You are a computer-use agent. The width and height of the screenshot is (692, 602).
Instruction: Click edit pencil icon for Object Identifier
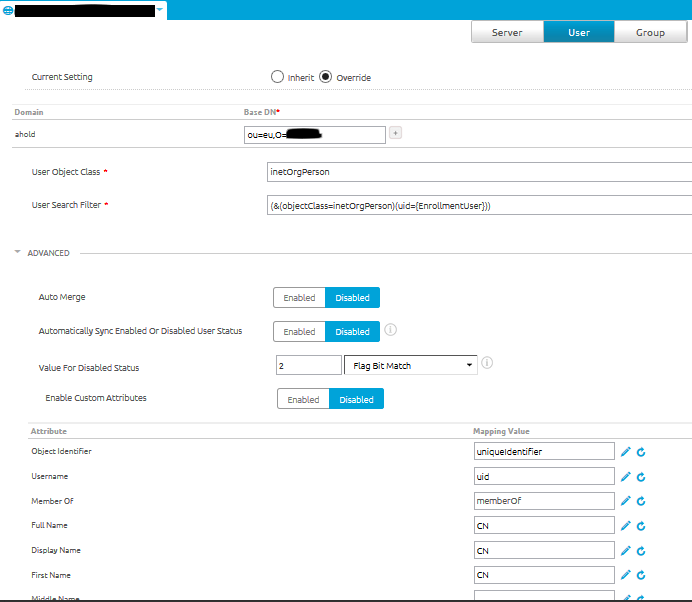tap(626, 452)
